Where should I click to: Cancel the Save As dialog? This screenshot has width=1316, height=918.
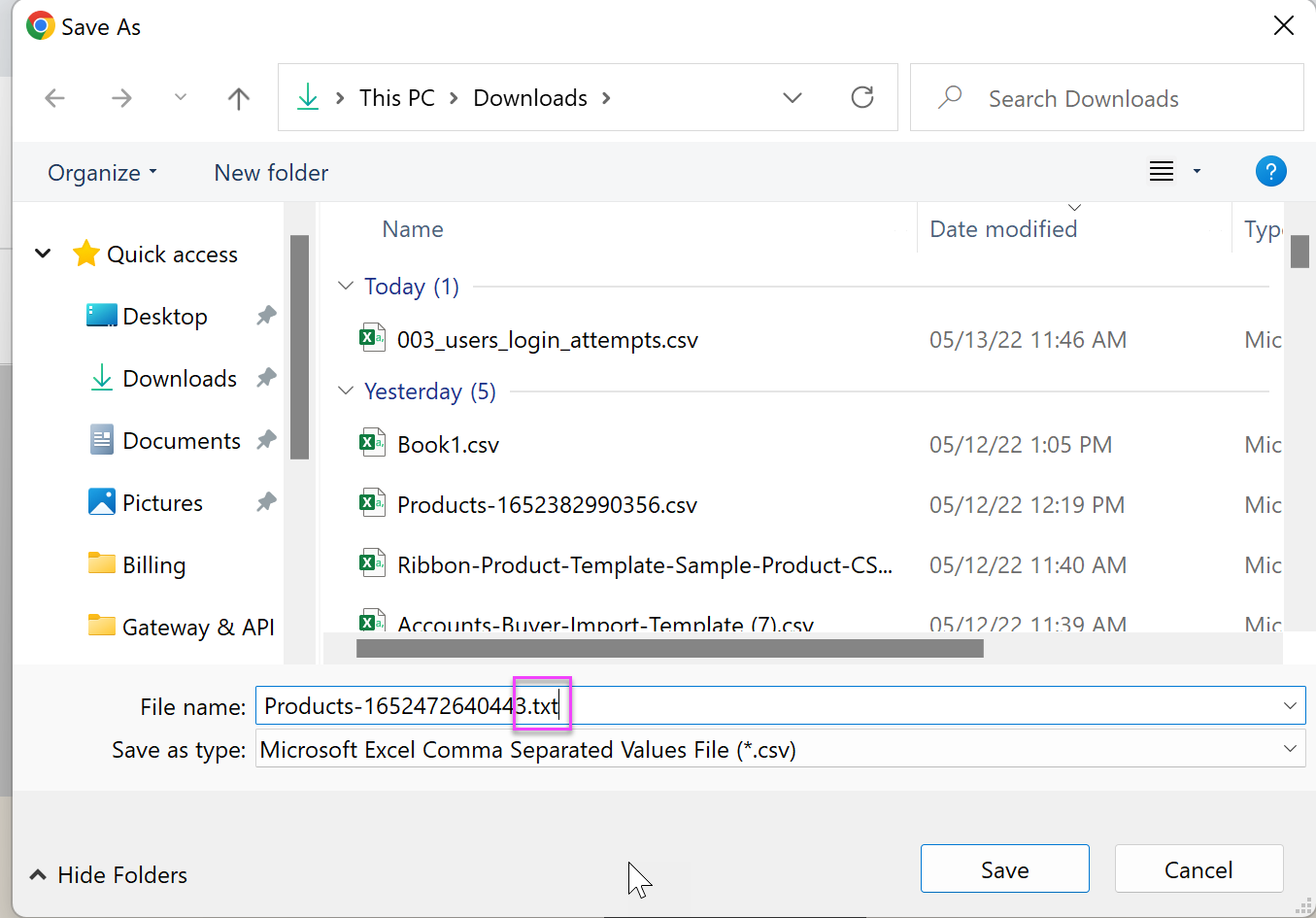(1198, 869)
